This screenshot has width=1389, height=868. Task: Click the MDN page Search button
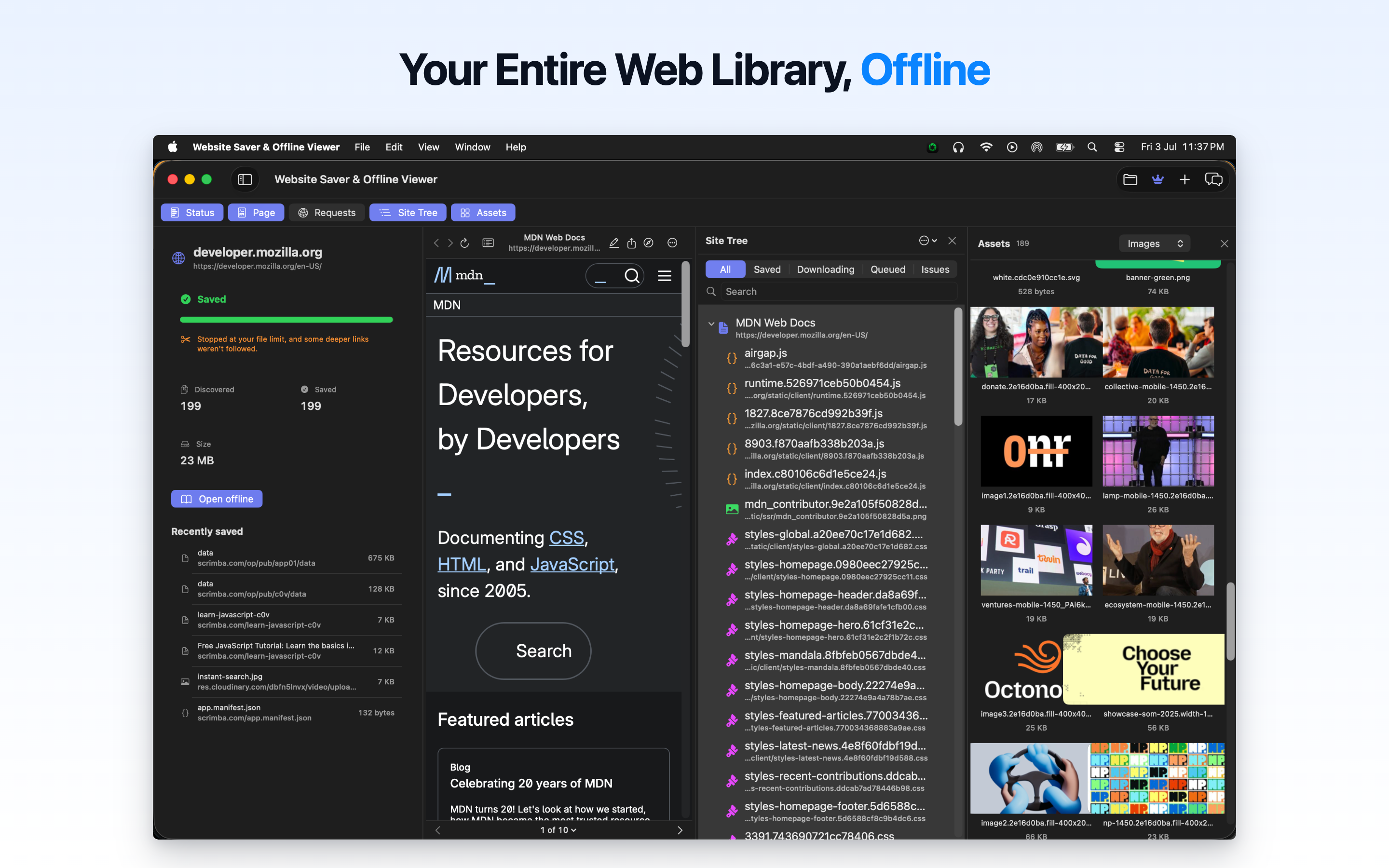pyautogui.click(x=533, y=651)
